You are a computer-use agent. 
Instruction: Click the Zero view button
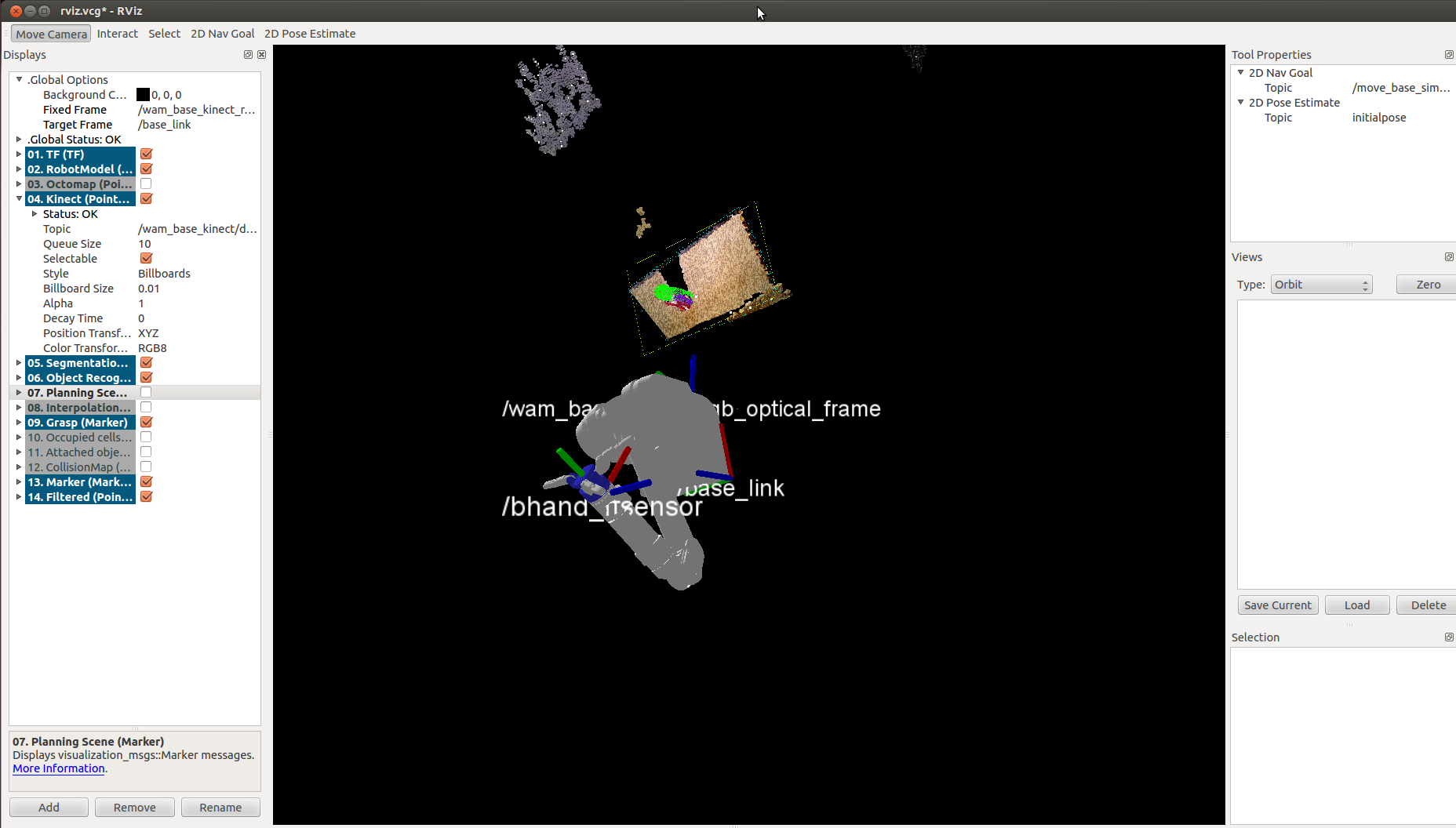pyautogui.click(x=1428, y=285)
